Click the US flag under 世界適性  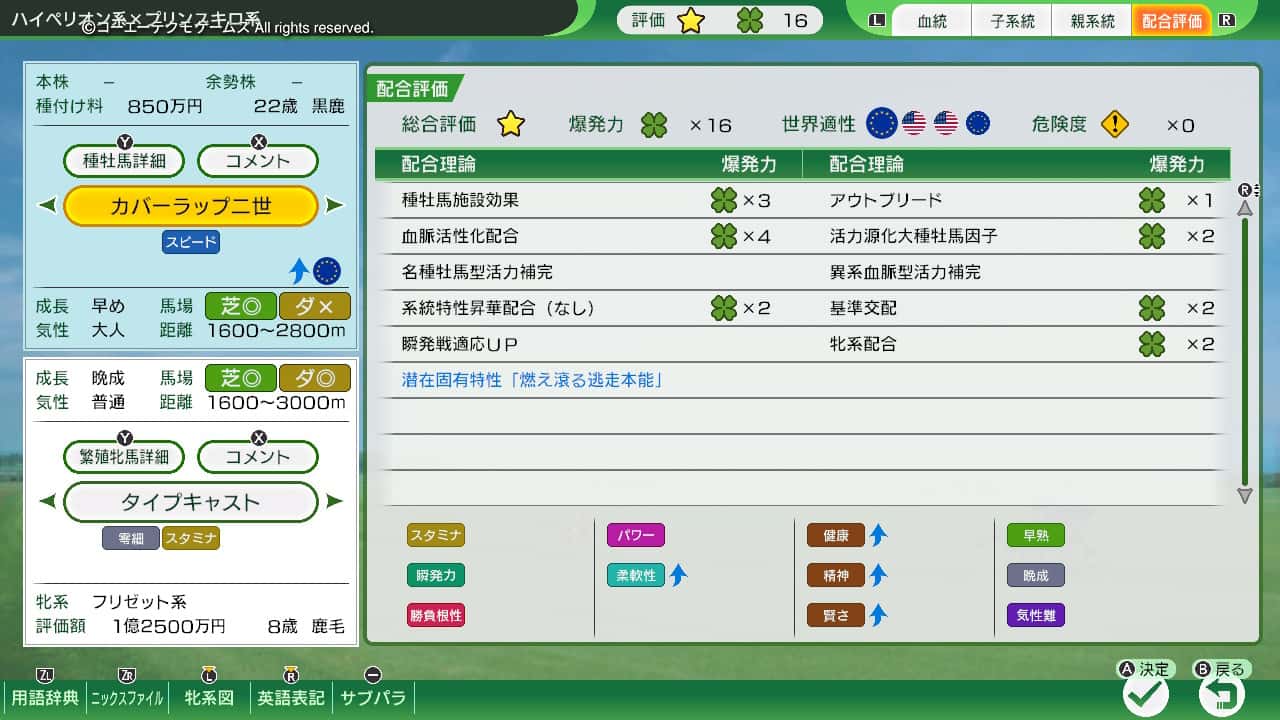click(x=914, y=124)
